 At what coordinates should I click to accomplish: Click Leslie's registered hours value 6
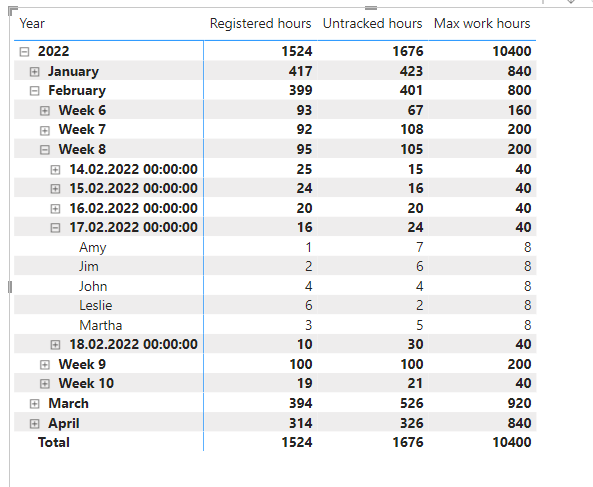tap(309, 305)
